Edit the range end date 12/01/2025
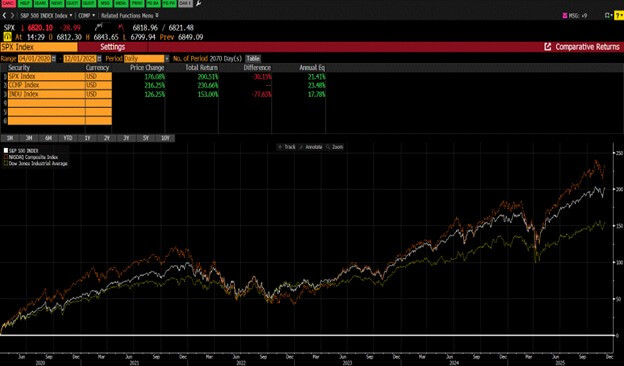Image resolution: width=624 pixels, height=366 pixels. click(x=80, y=58)
